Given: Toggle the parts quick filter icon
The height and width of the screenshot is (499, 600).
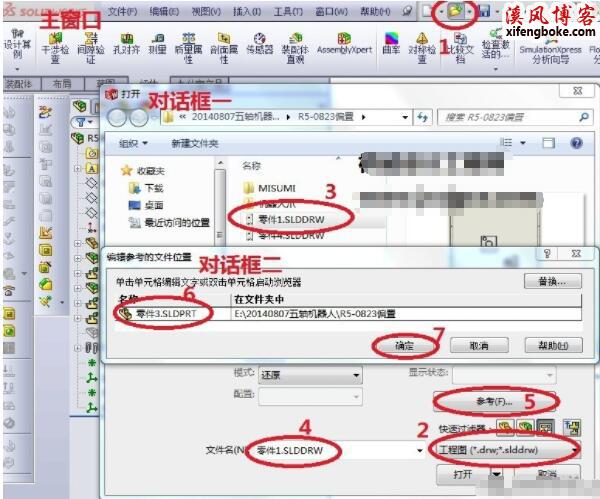Looking at the screenshot, I should click(x=505, y=427).
